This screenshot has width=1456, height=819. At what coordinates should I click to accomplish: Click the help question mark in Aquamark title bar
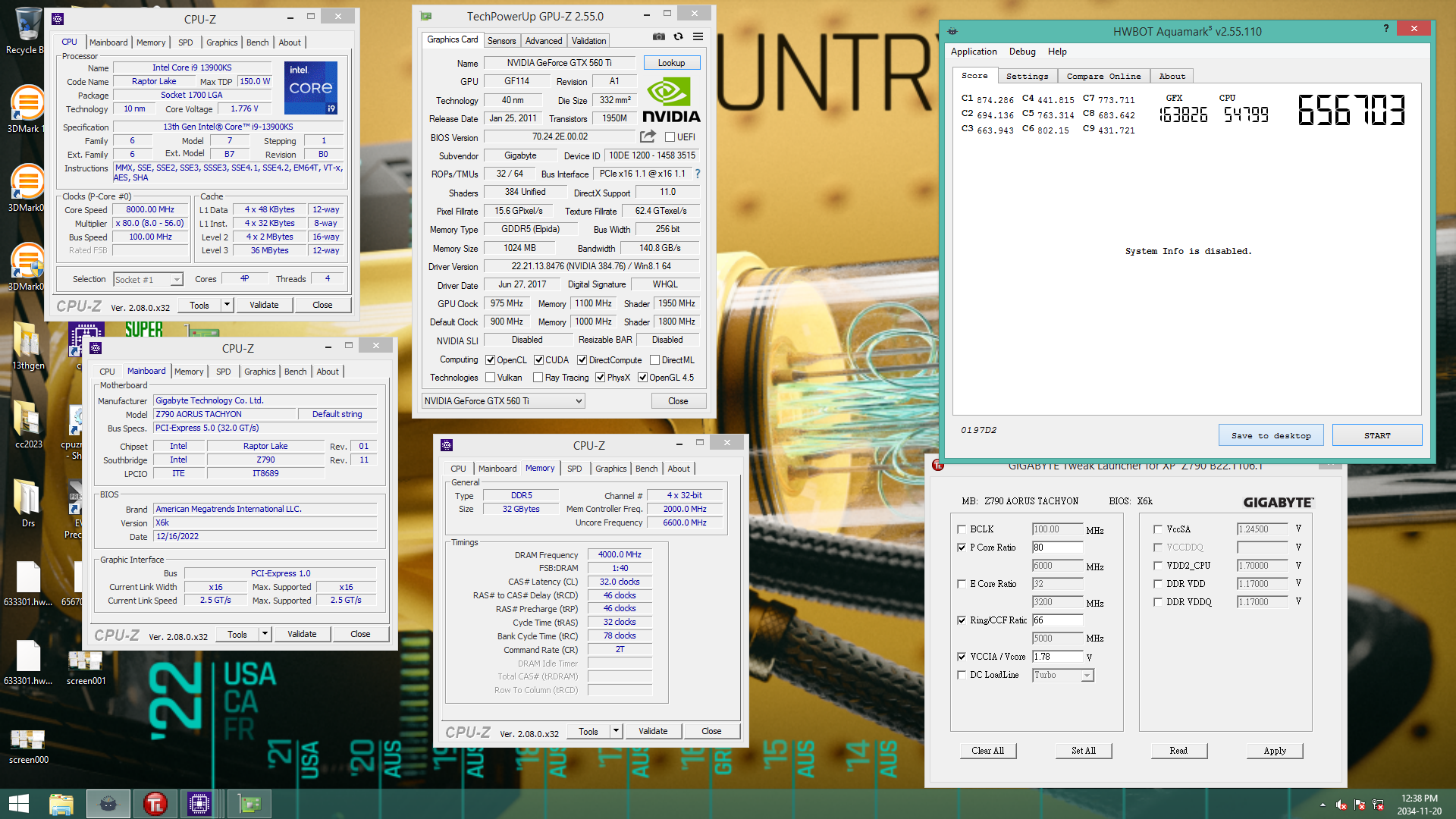point(1386,28)
